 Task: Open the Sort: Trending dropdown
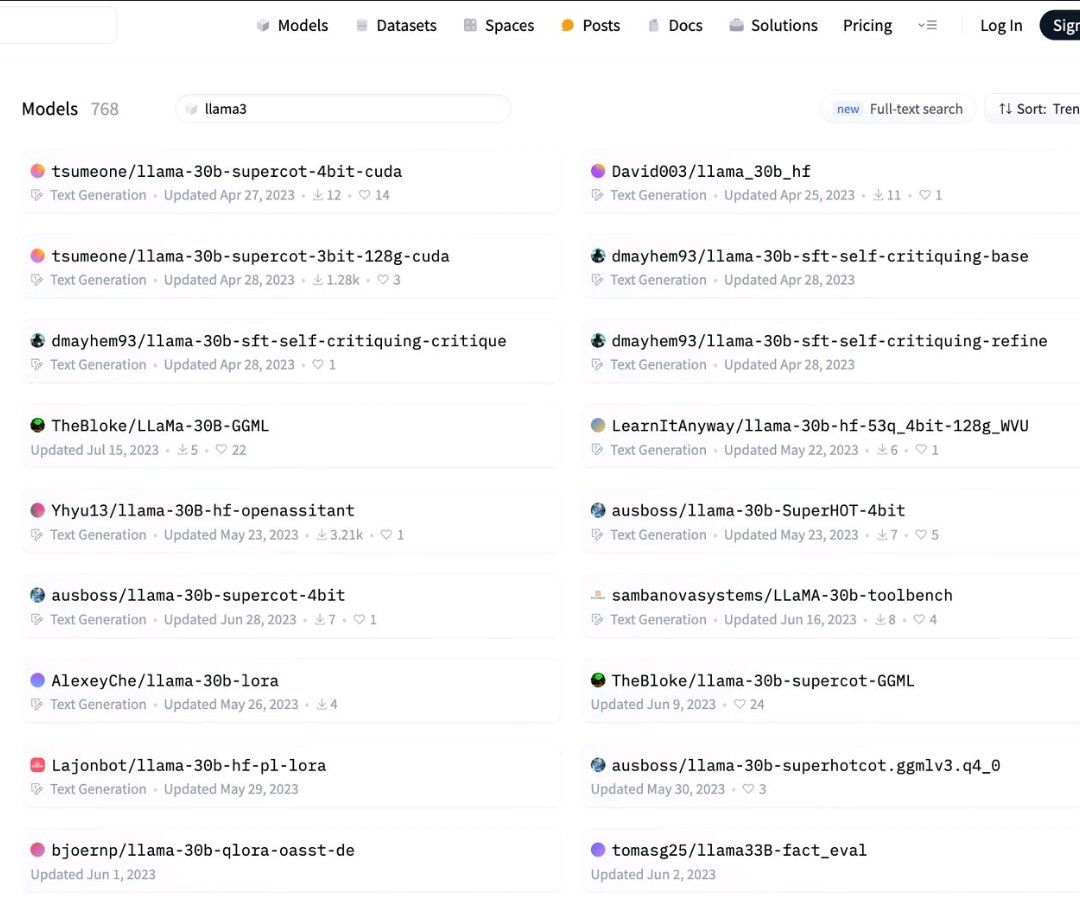tap(1033, 109)
